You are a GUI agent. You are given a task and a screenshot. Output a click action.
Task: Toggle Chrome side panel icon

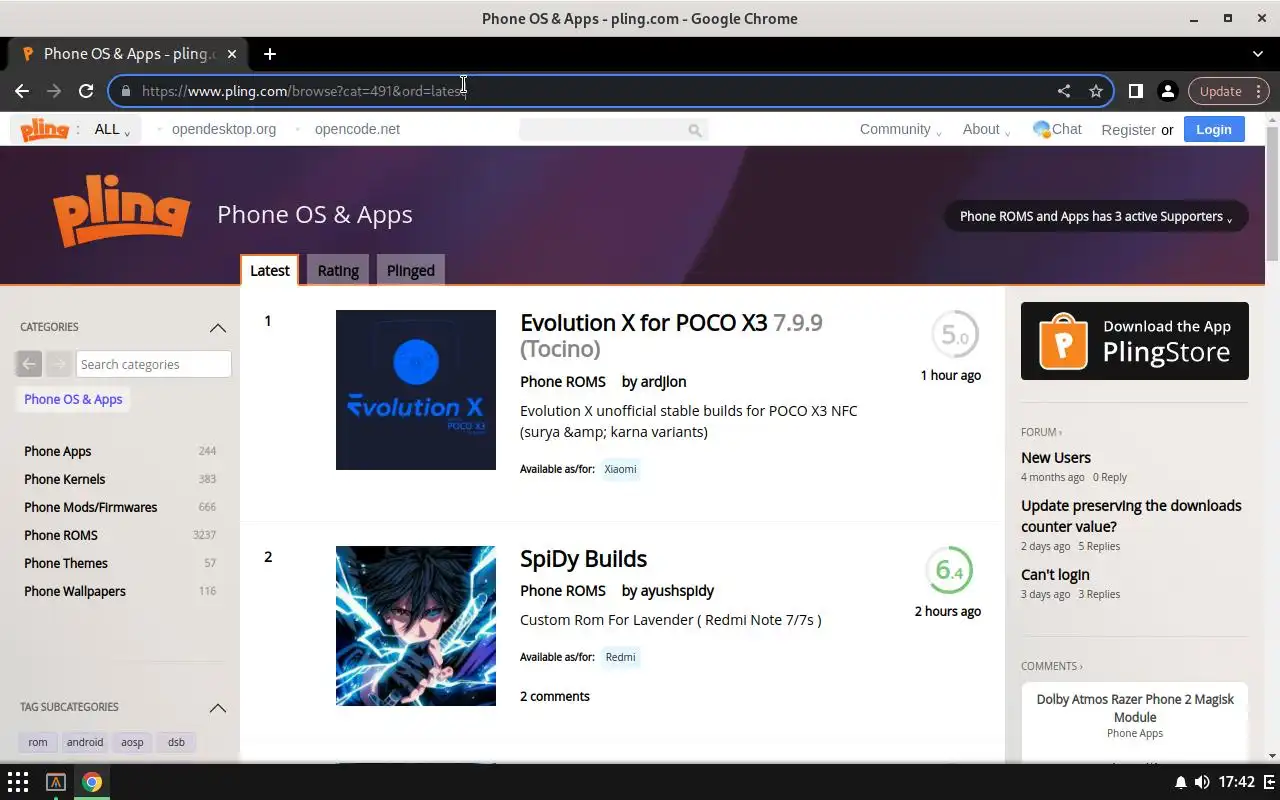pyautogui.click(x=1135, y=91)
